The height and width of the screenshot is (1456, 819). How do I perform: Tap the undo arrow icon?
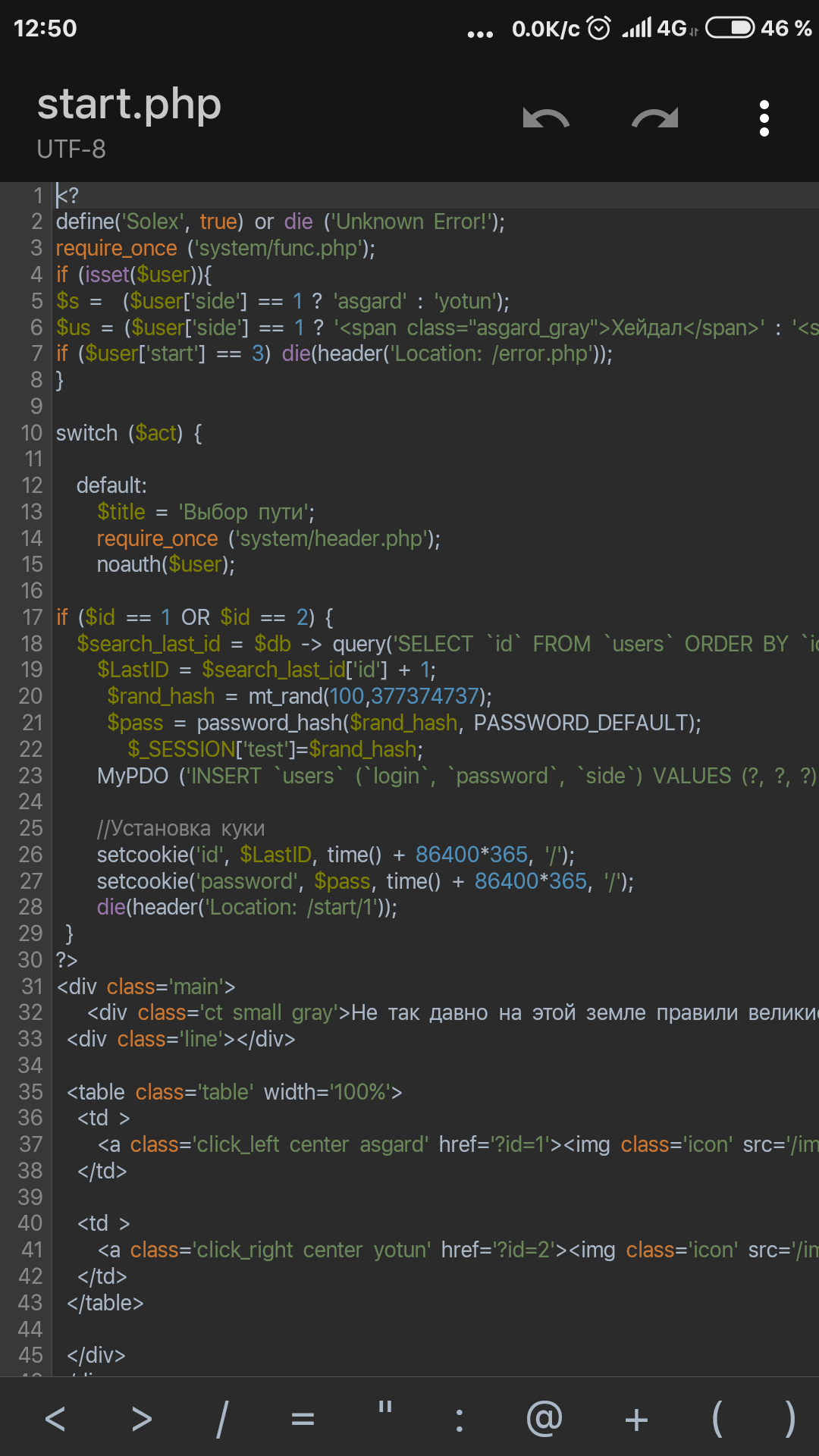tap(546, 118)
